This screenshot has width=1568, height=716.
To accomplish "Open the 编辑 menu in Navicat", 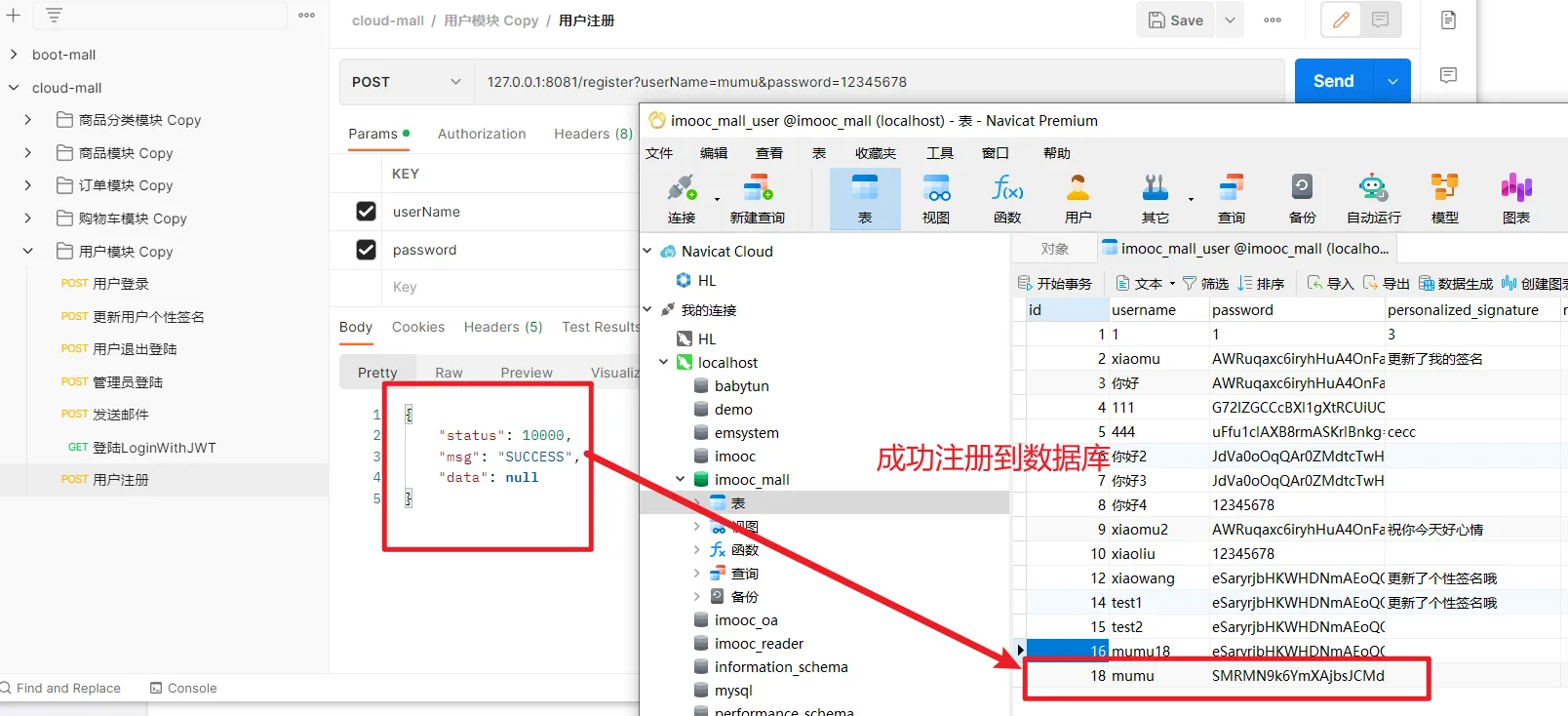I will 714,153.
